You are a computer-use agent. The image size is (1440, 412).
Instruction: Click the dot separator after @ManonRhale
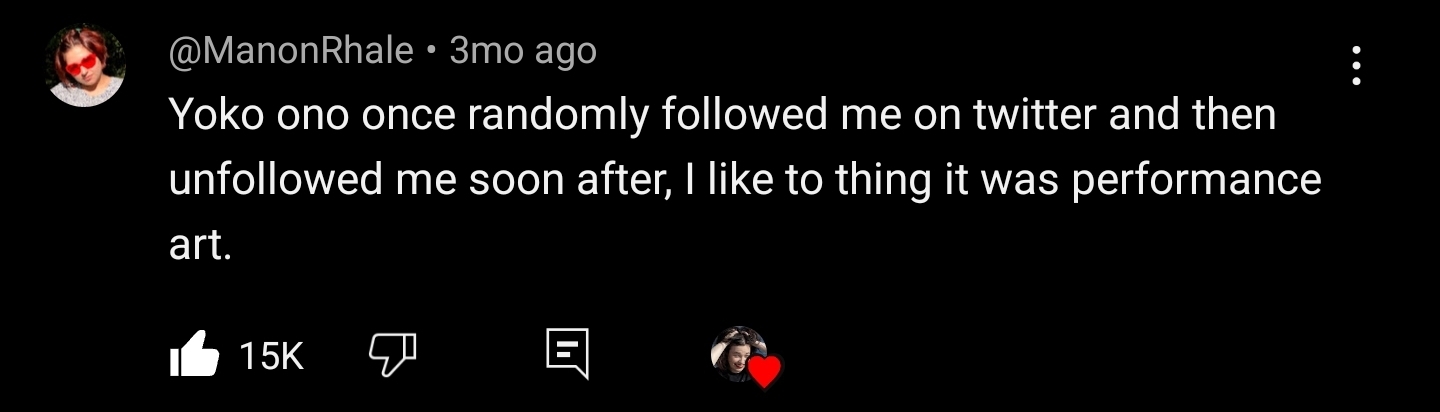tap(431, 50)
